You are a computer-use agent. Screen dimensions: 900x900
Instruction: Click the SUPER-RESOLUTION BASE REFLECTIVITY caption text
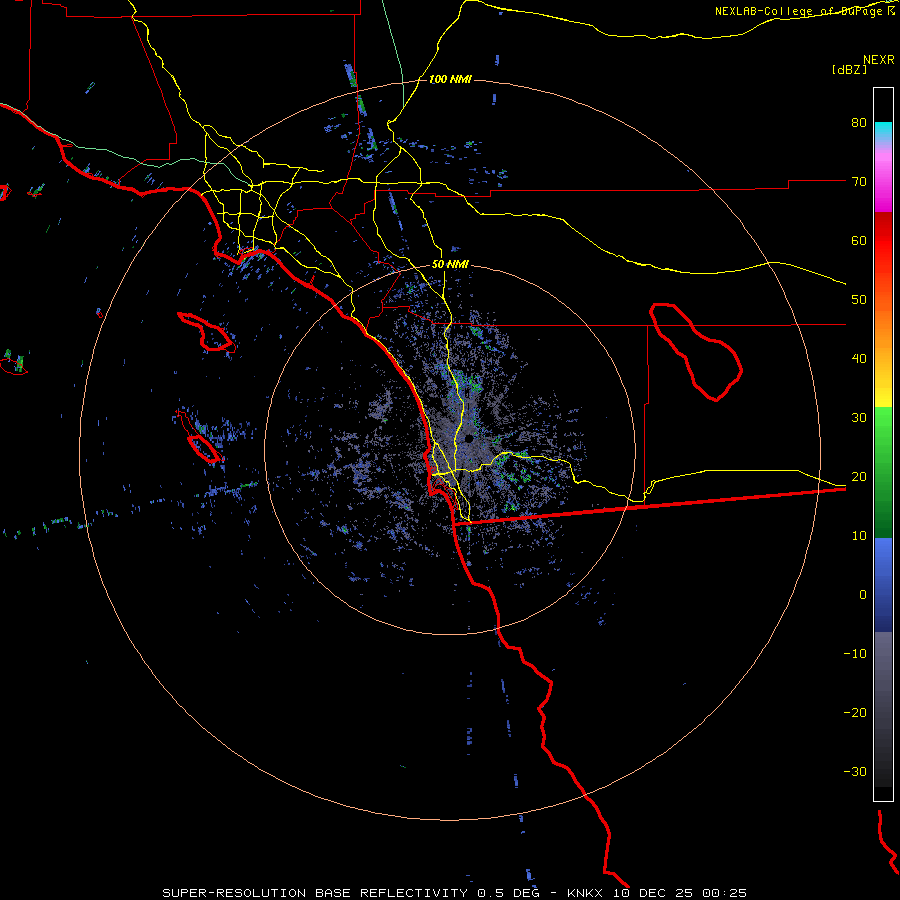[x=315, y=893]
